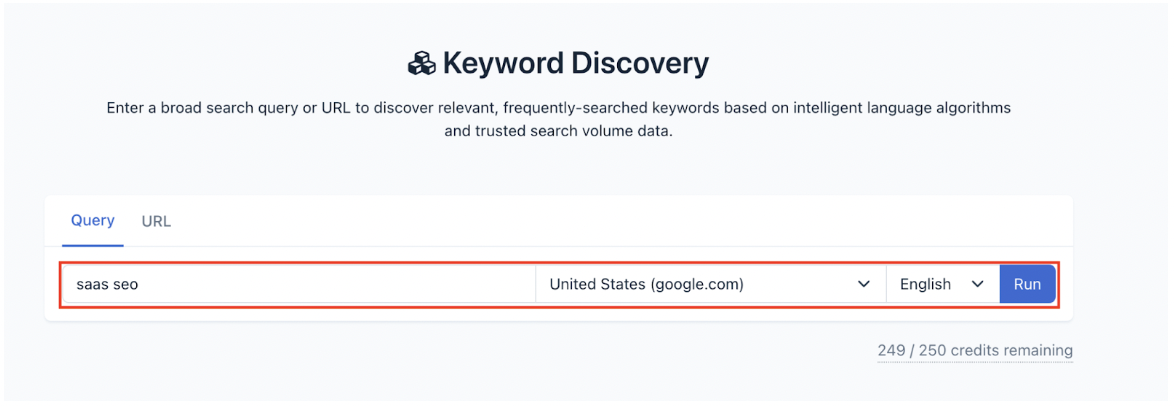Focus the 'saas seo' search query field
The width and height of the screenshot is (1174, 406).
tap(299, 285)
